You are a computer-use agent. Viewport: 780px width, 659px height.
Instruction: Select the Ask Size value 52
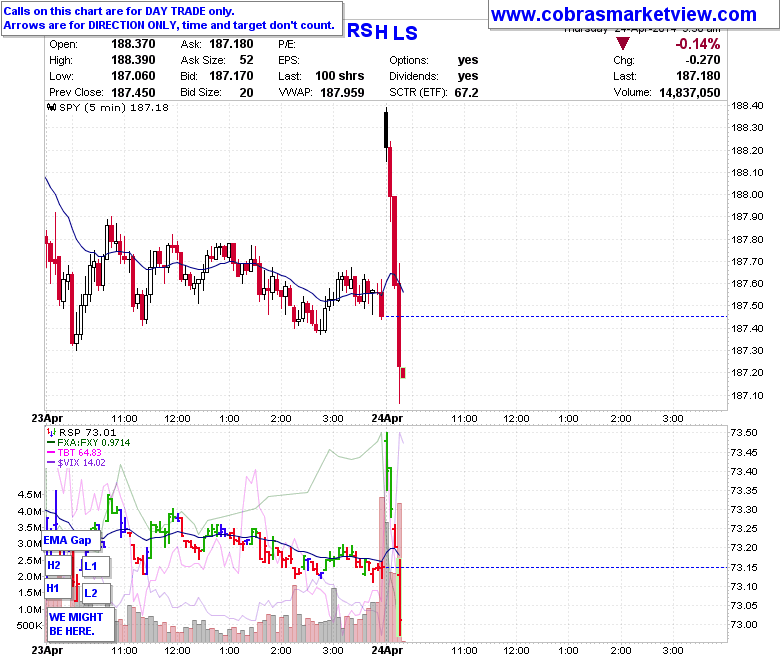click(x=246, y=60)
